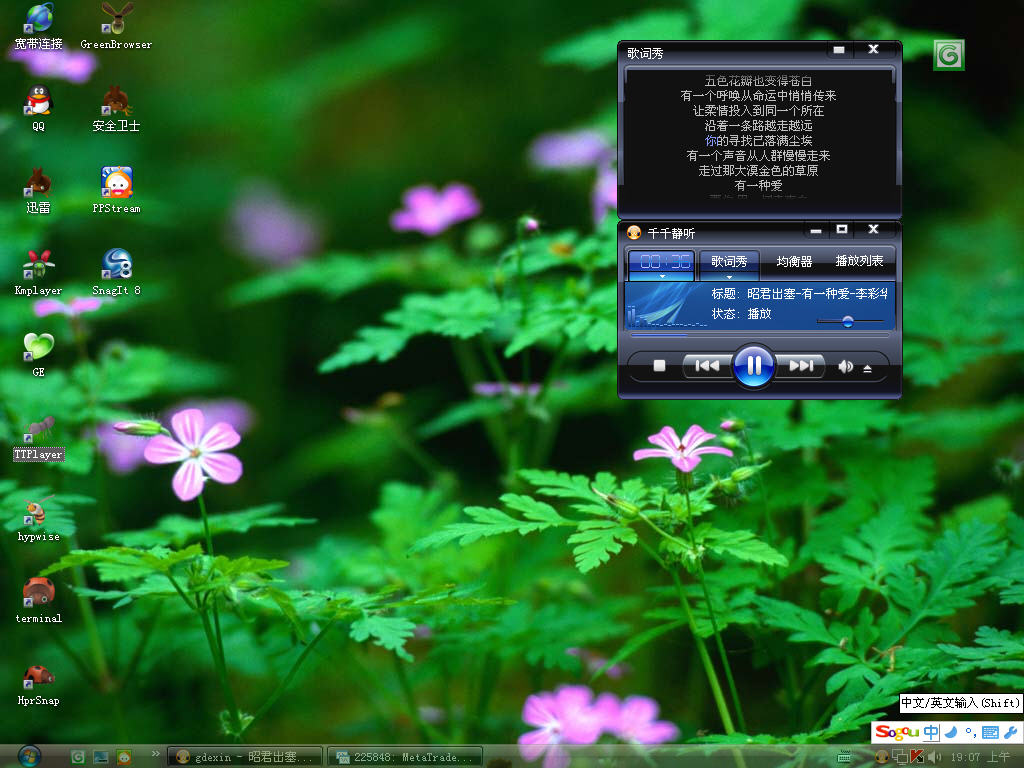Click the 状态: 播放 status text
Image resolution: width=1024 pixels, height=768 pixels.
[x=741, y=313]
